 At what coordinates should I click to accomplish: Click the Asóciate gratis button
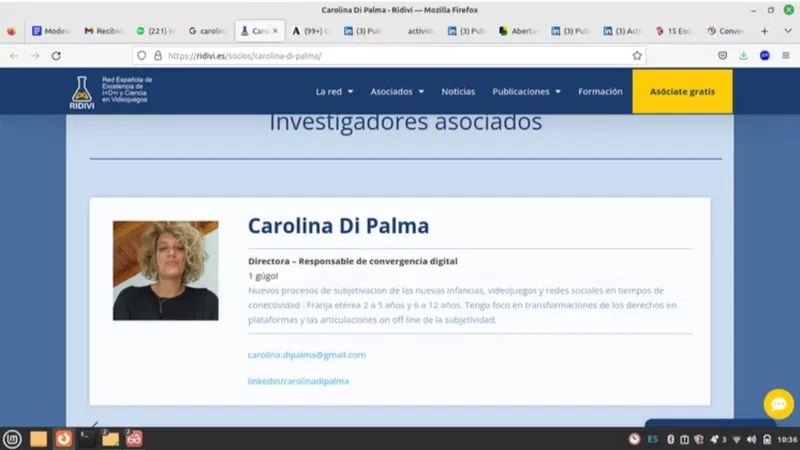pos(682,91)
